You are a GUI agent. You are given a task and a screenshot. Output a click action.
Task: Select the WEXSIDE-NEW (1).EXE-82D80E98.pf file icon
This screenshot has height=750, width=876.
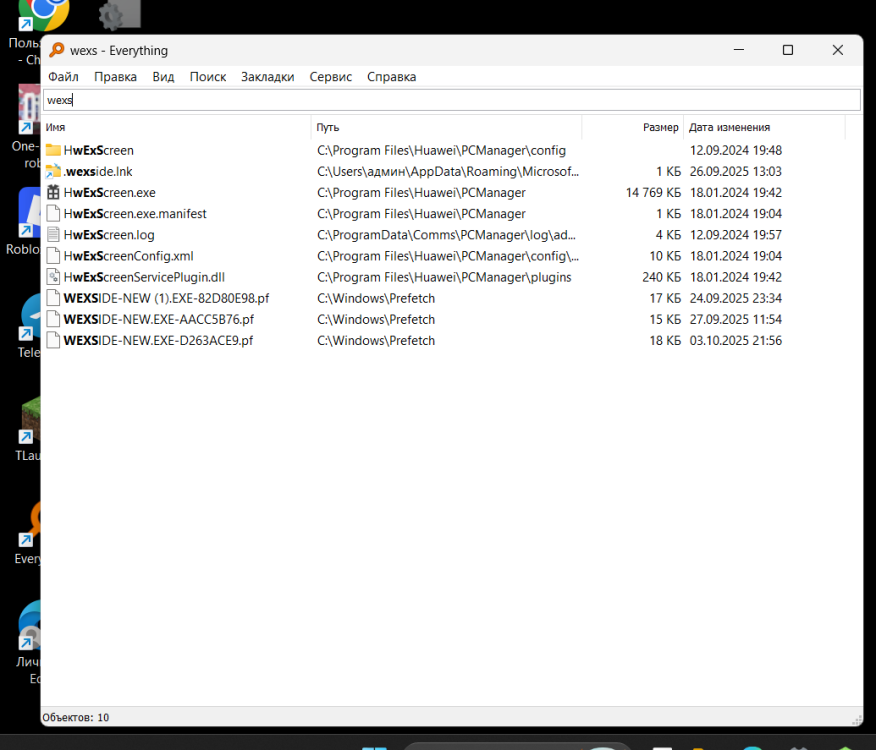53,298
